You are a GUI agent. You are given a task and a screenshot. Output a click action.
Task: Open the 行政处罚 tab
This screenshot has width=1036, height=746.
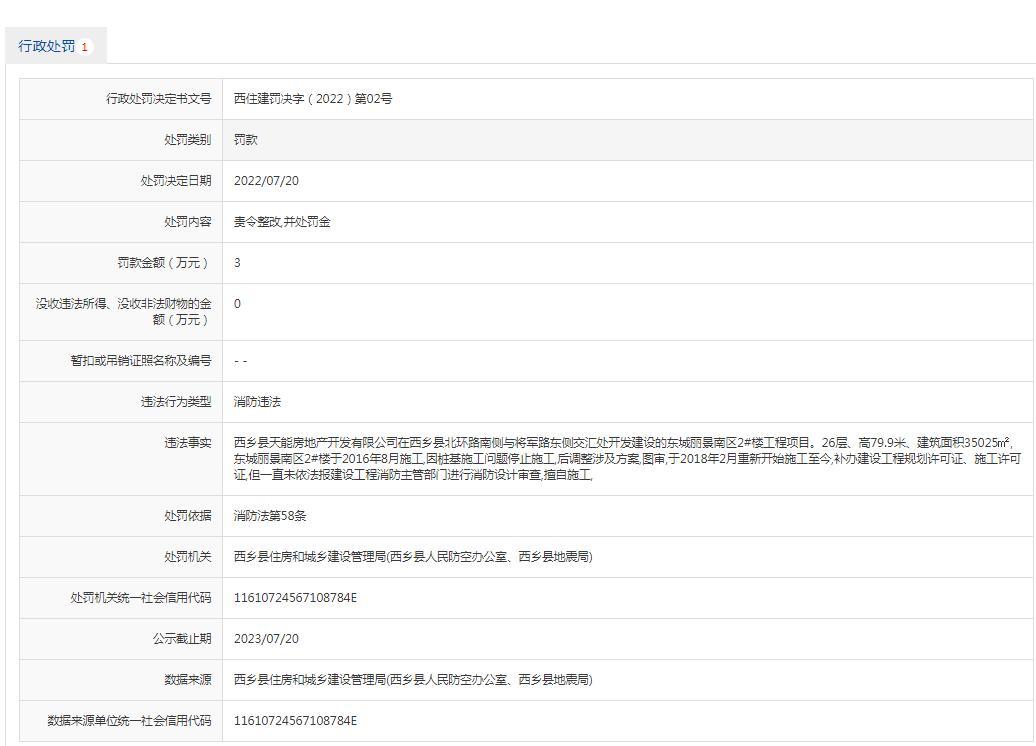pyautogui.click(x=56, y=46)
